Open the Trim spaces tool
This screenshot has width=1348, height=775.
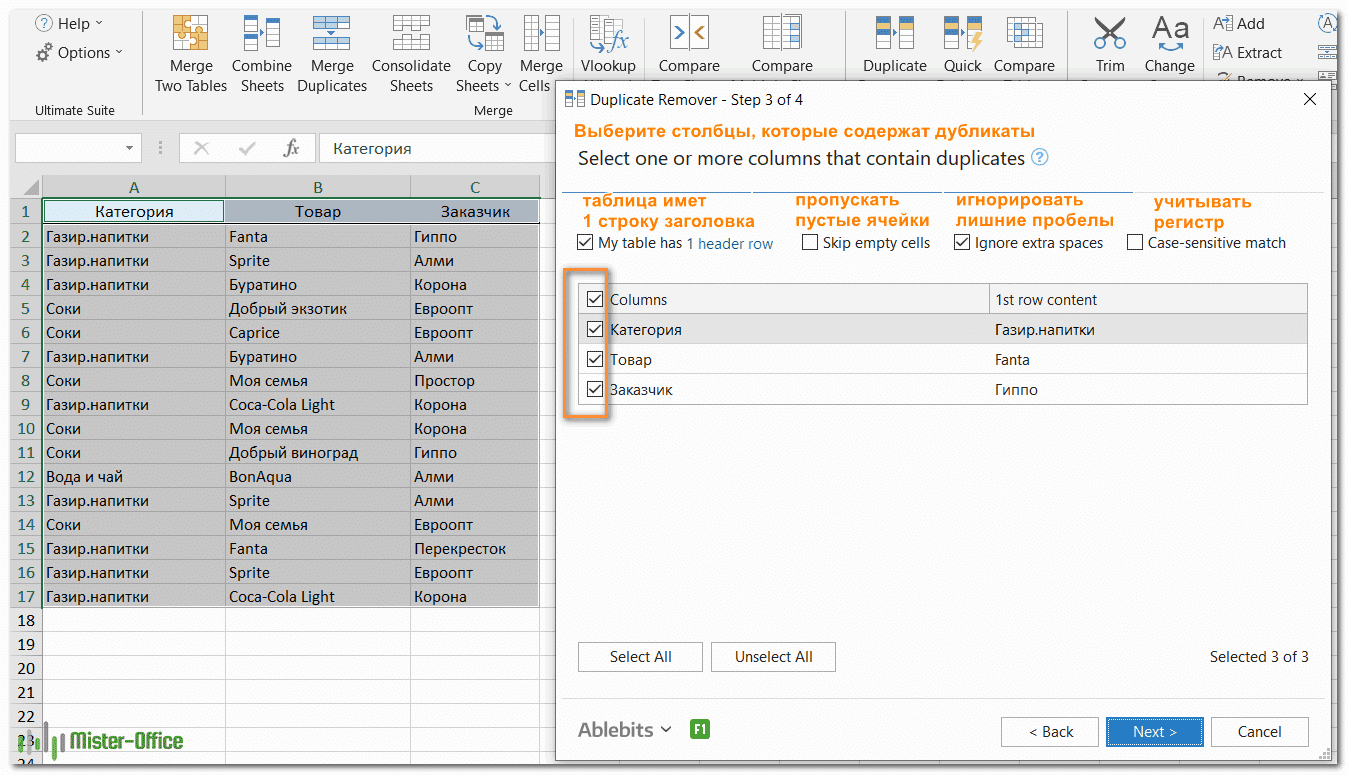point(1109,35)
